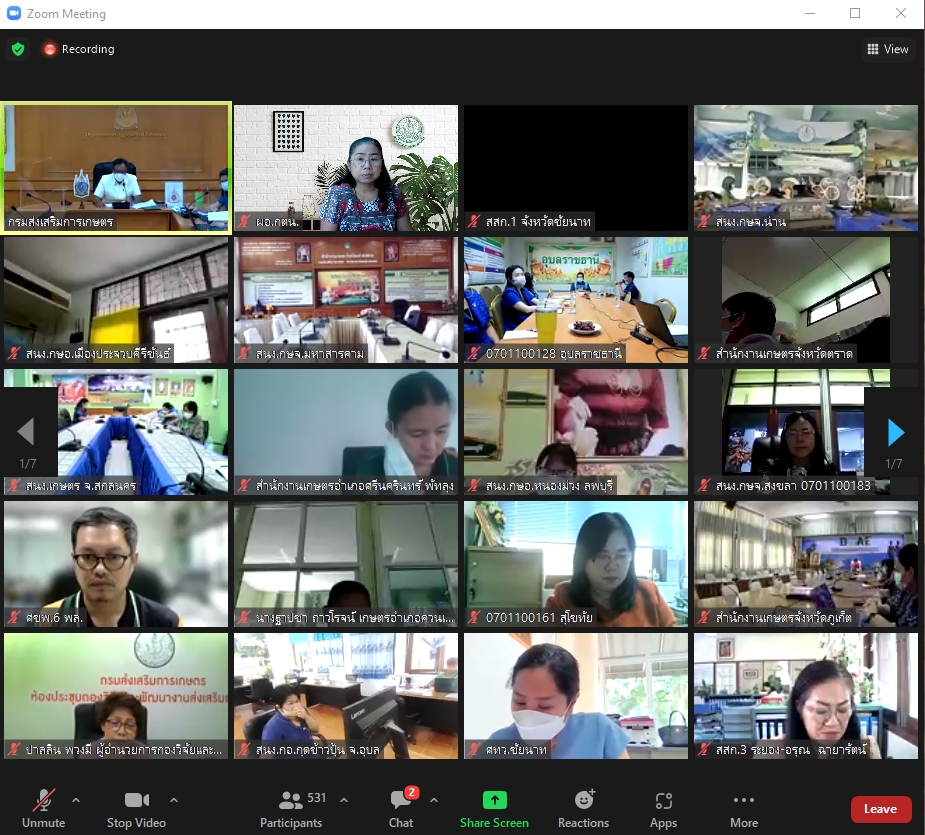Click the green encryption shield icon
Image resolution: width=925 pixels, height=835 pixels.
click(x=18, y=49)
